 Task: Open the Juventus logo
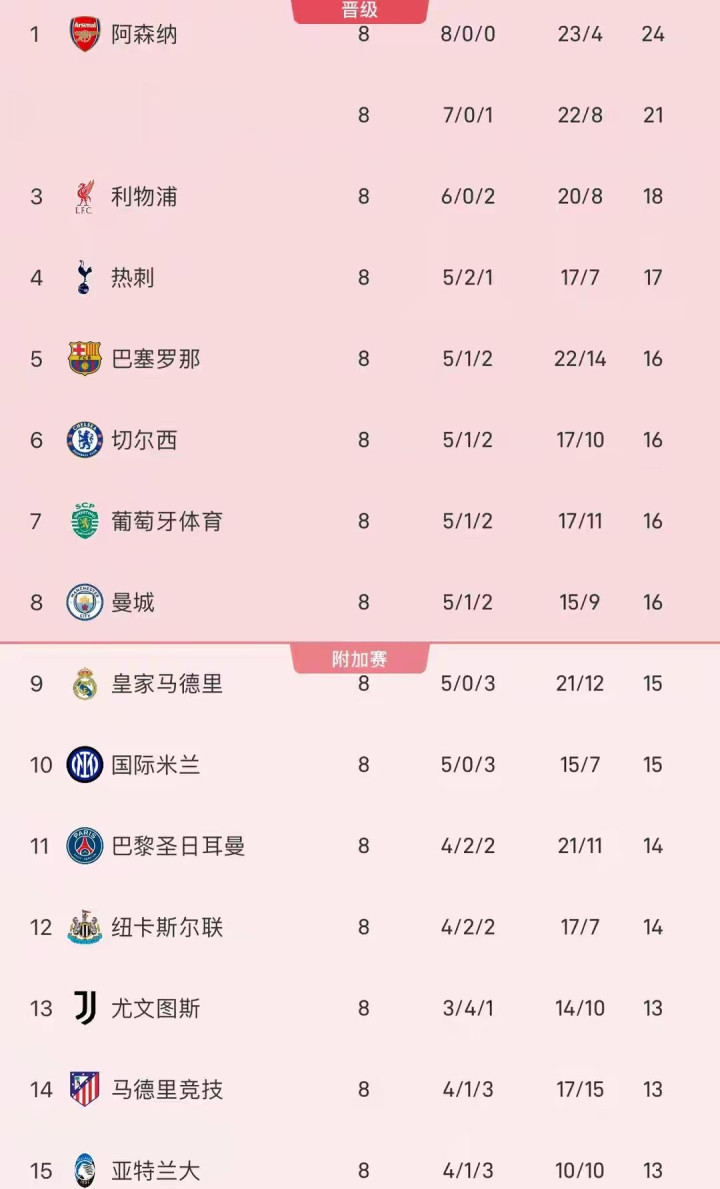85,1008
